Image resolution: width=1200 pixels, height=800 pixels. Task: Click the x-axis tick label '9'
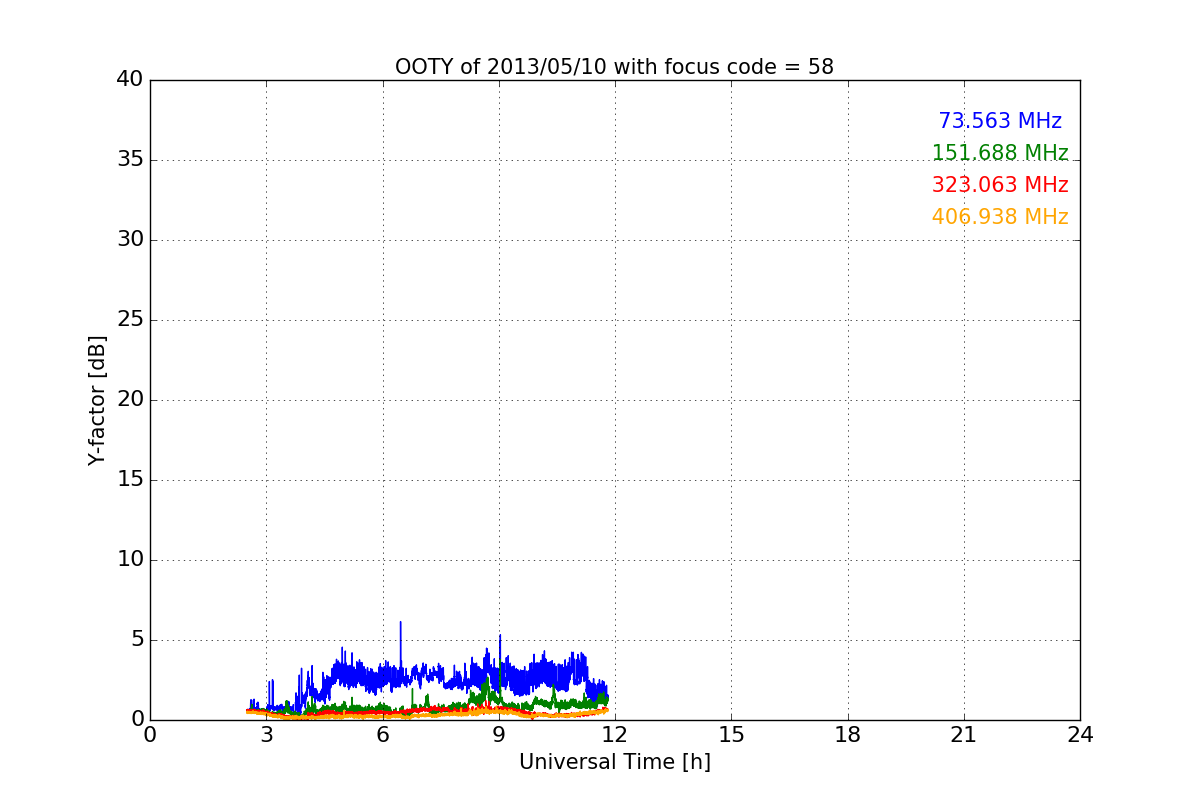[499, 735]
